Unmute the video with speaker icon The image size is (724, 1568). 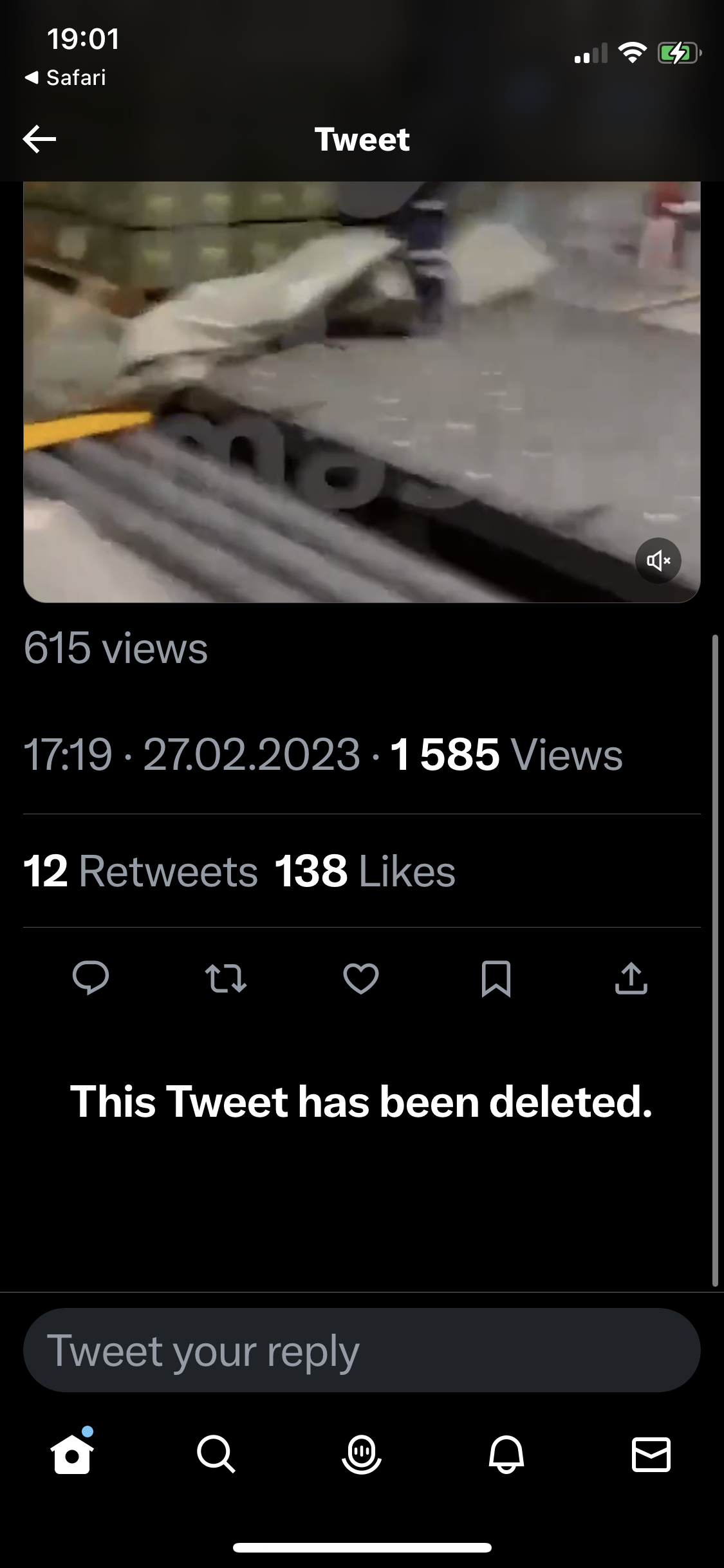[x=658, y=561]
